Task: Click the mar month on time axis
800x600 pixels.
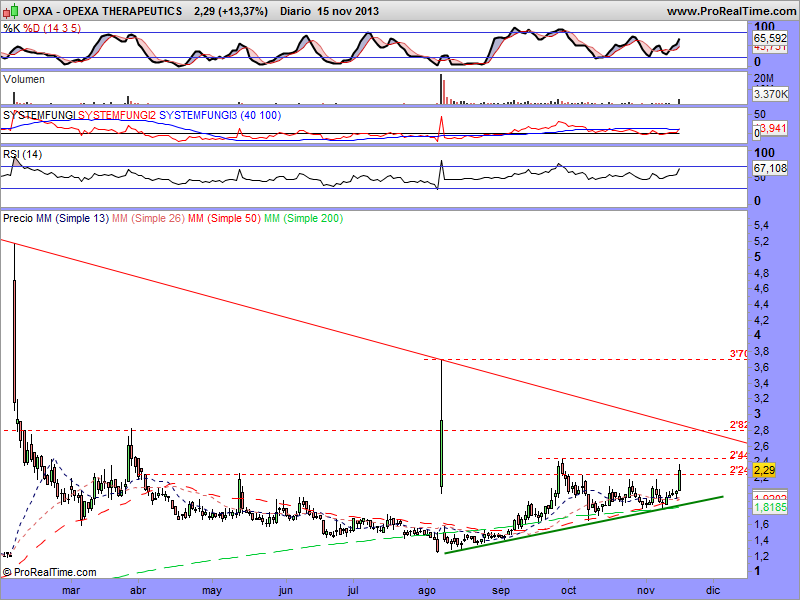Action: click(71, 590)
